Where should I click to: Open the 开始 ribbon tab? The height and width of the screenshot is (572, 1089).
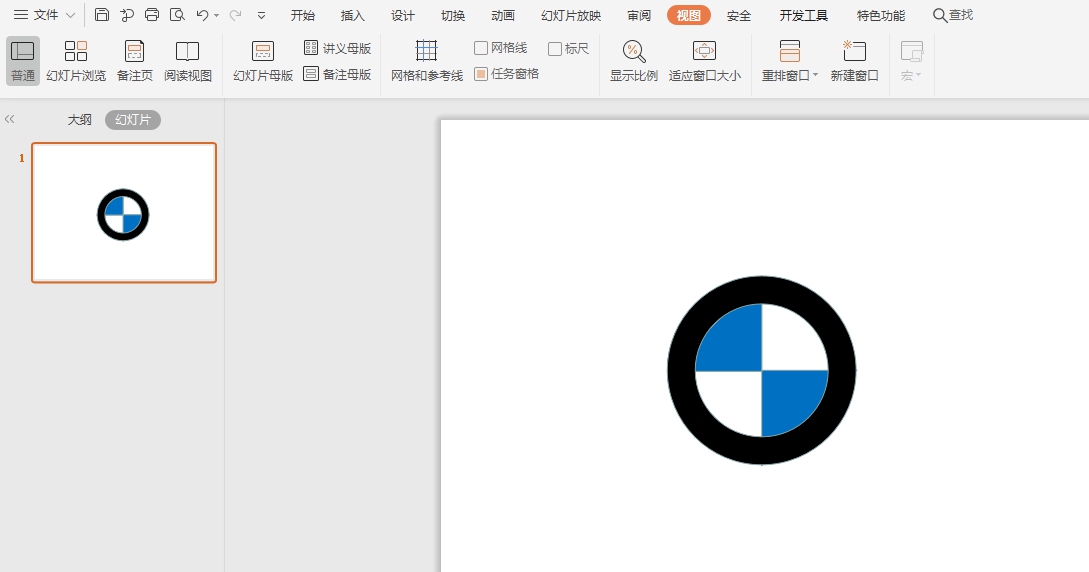click(x=303, y=15)
